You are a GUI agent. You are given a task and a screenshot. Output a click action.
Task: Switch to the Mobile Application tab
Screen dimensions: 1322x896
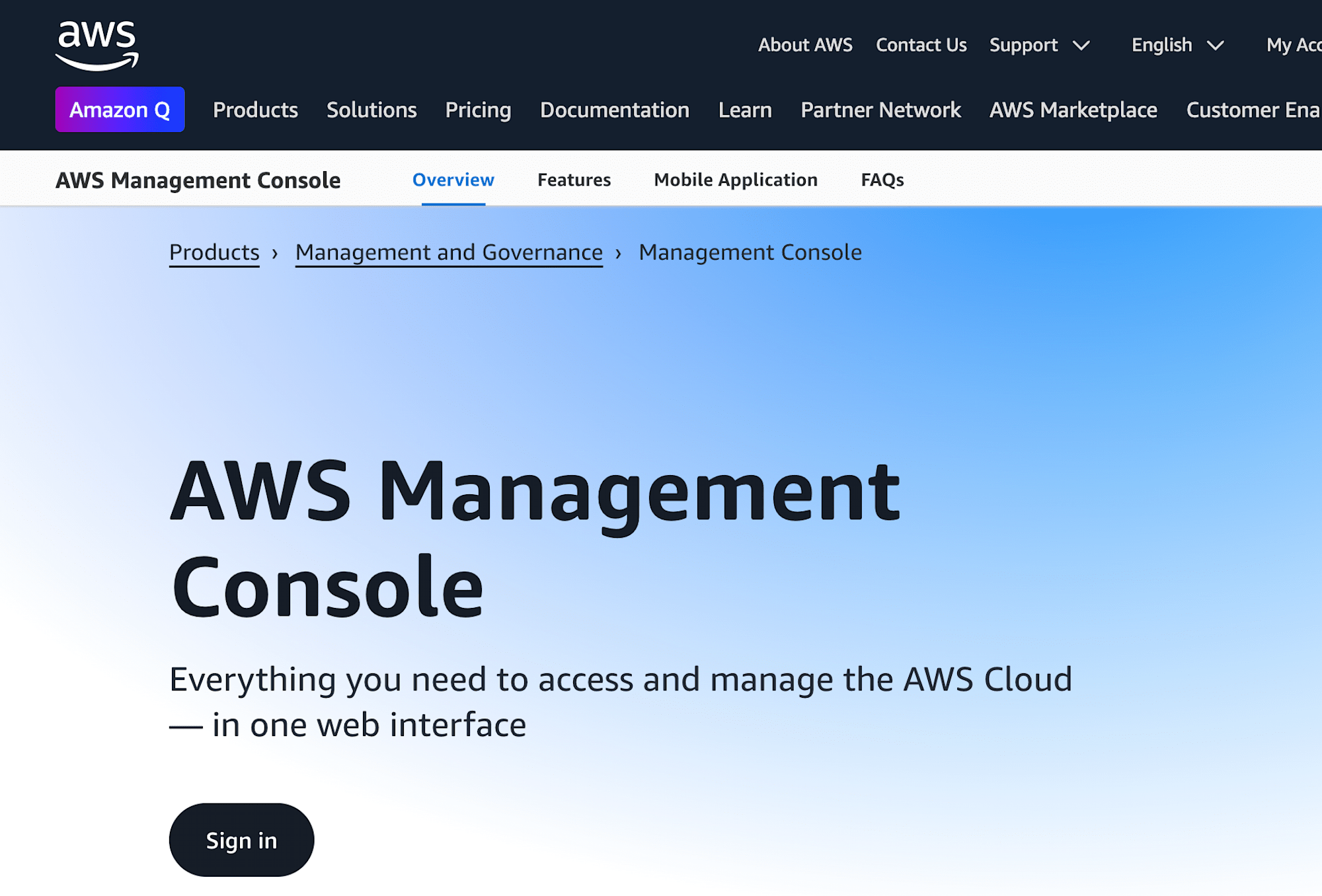click(736, 180)
